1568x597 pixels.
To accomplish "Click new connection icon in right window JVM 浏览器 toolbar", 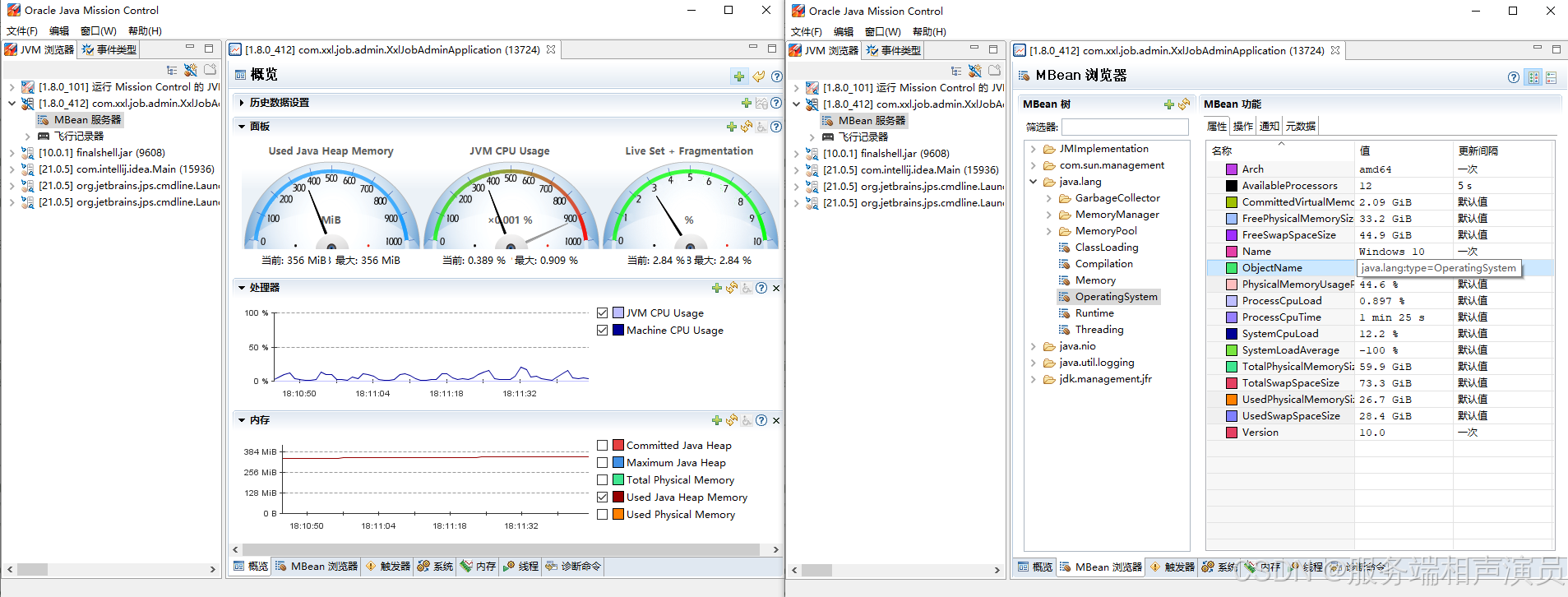I will tap(975, 72).
